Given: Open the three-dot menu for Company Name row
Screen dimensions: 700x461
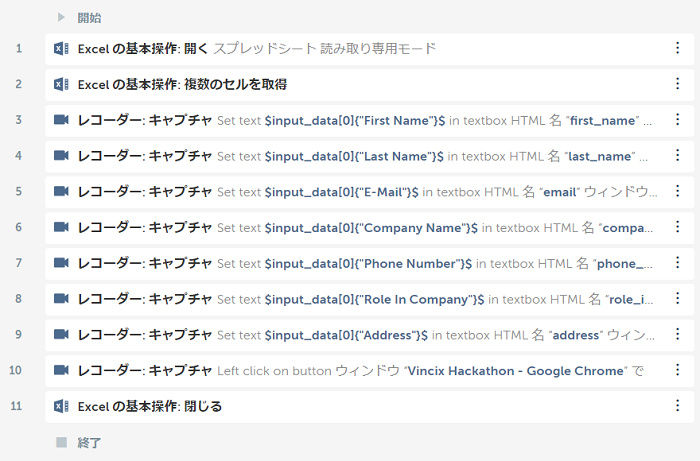Looking at the screenshot, I should (678, 226).
